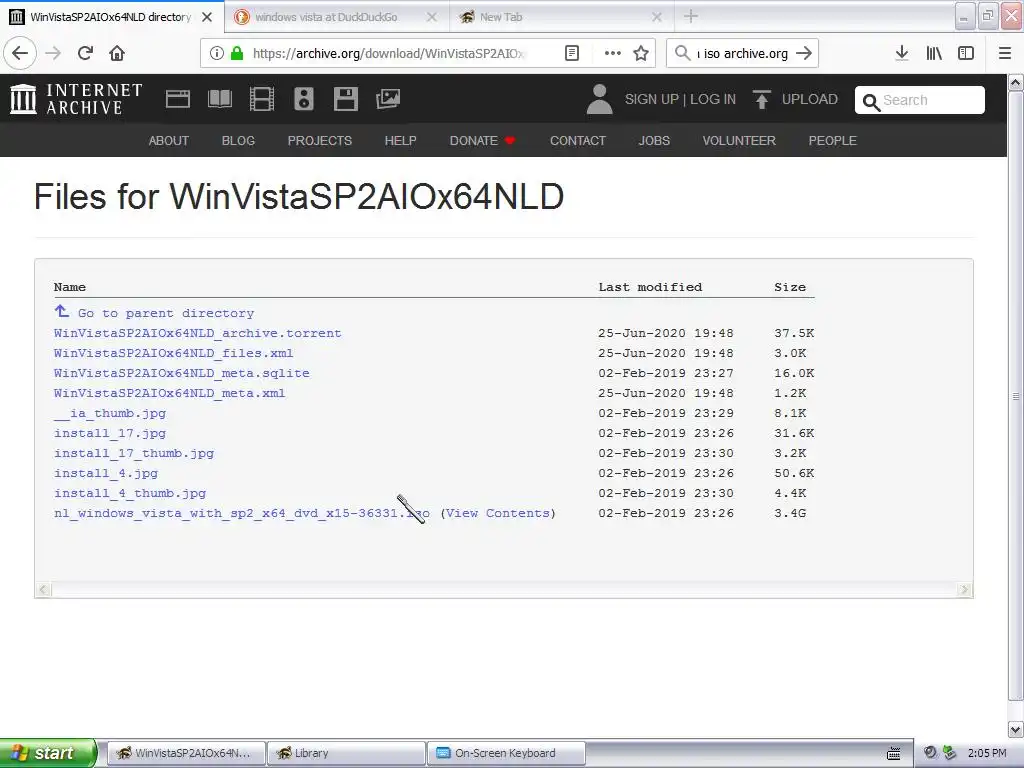Open the Windows start button
The image size is (1024, 768).
click(48, 753)
